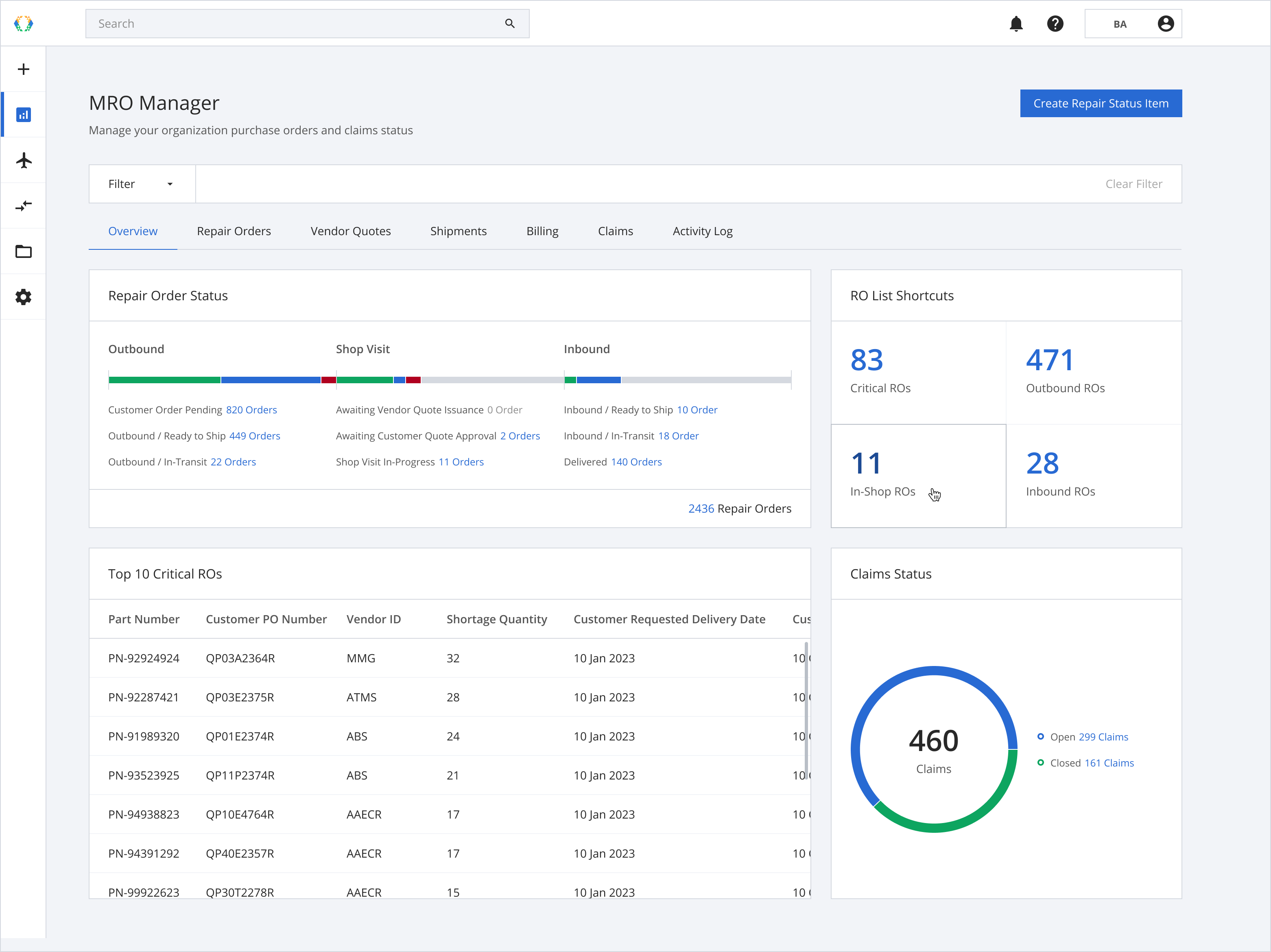Click Customer Requested Delivery Date header

[669, 619]
